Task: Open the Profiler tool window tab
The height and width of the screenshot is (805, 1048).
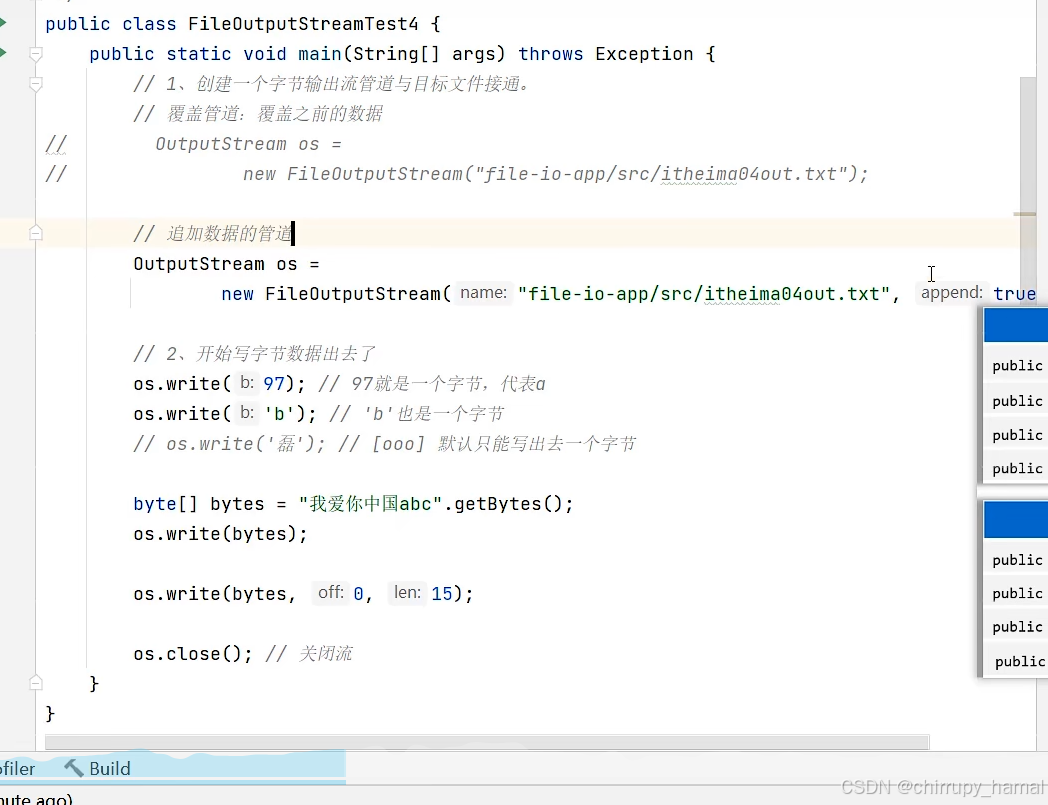Action: tap(17, 768)
